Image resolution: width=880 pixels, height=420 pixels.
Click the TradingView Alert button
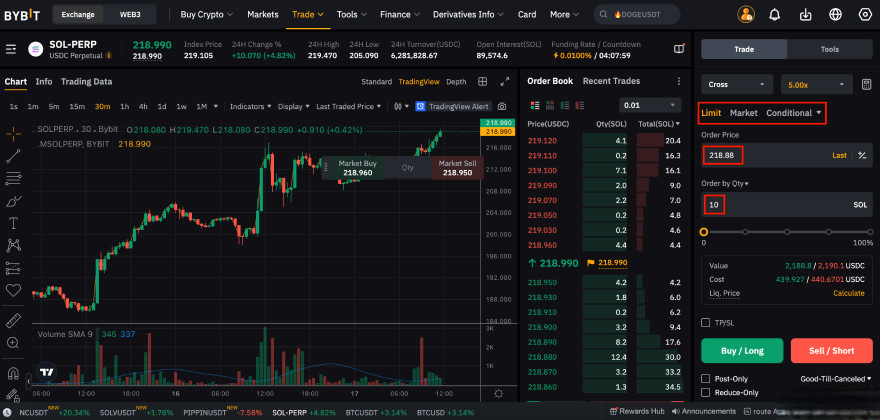coord(454,106)
